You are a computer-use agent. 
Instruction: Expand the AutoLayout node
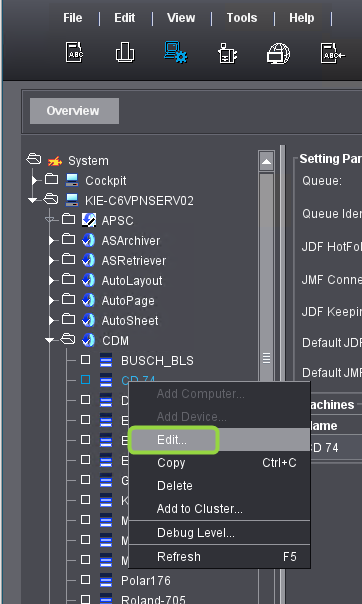[52, 280]
